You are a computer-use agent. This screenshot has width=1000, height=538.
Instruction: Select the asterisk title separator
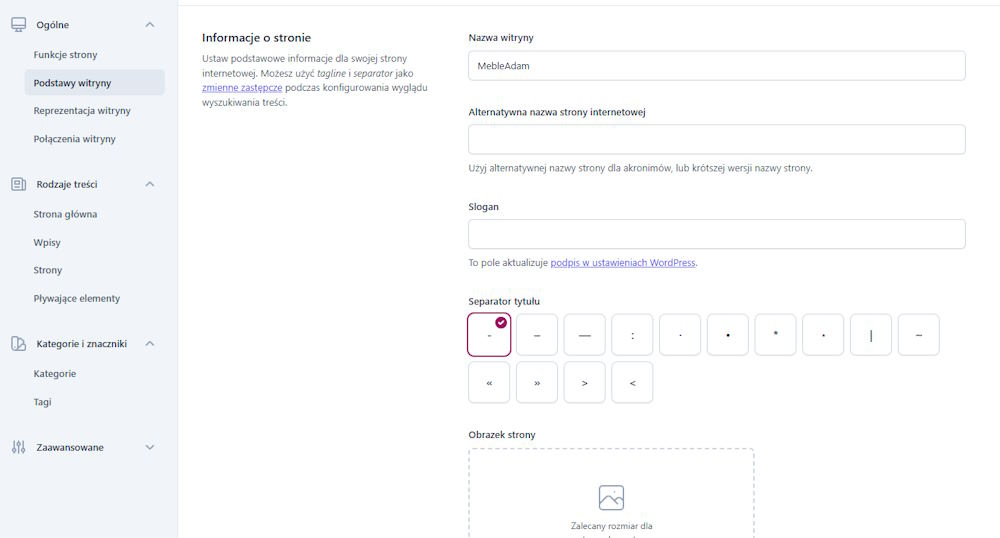775,335
